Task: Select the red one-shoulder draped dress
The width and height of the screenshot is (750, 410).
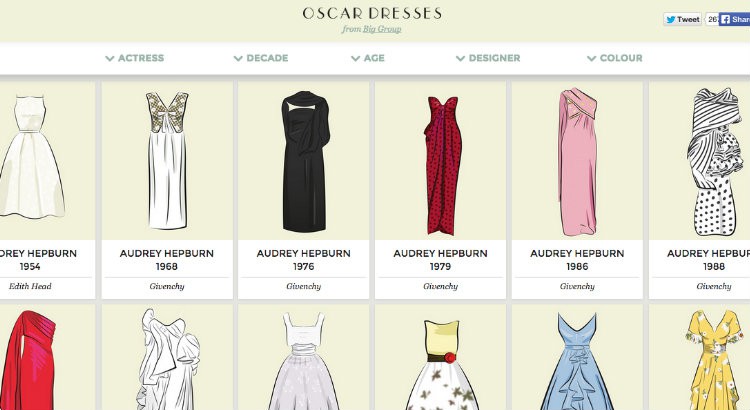Action: point(29,360)
